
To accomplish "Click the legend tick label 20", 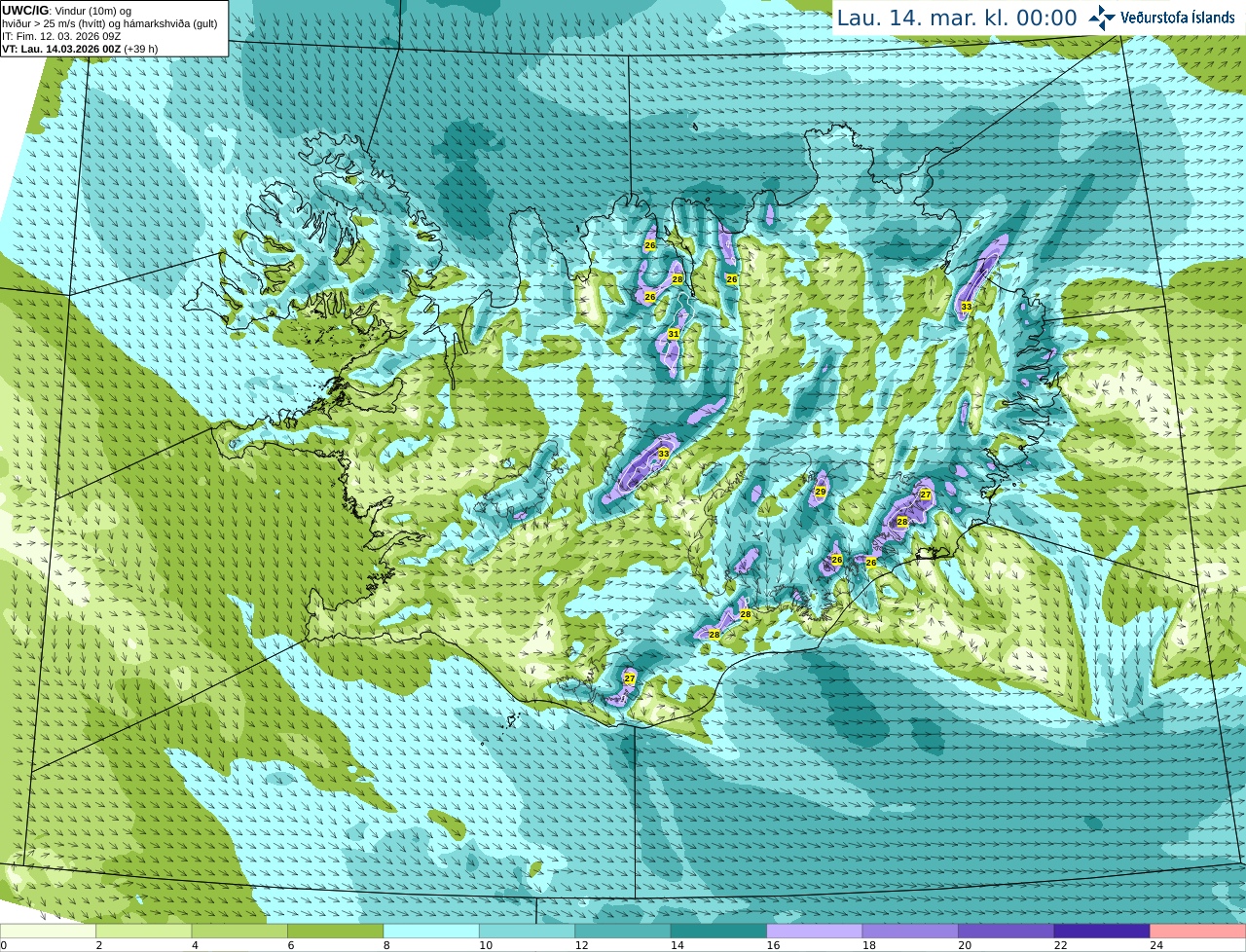I will click(x=965, y=945).
